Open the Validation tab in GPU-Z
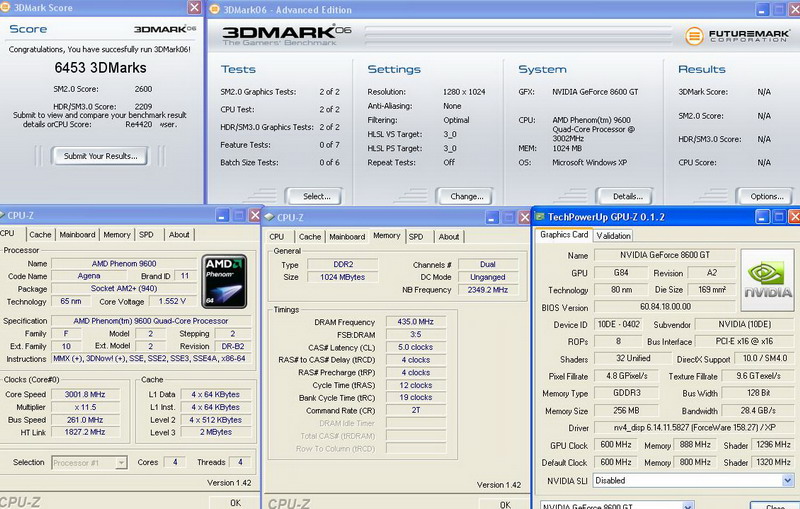Image resolution: width=800 pixels, height=509 pixels. pos(613,236)
